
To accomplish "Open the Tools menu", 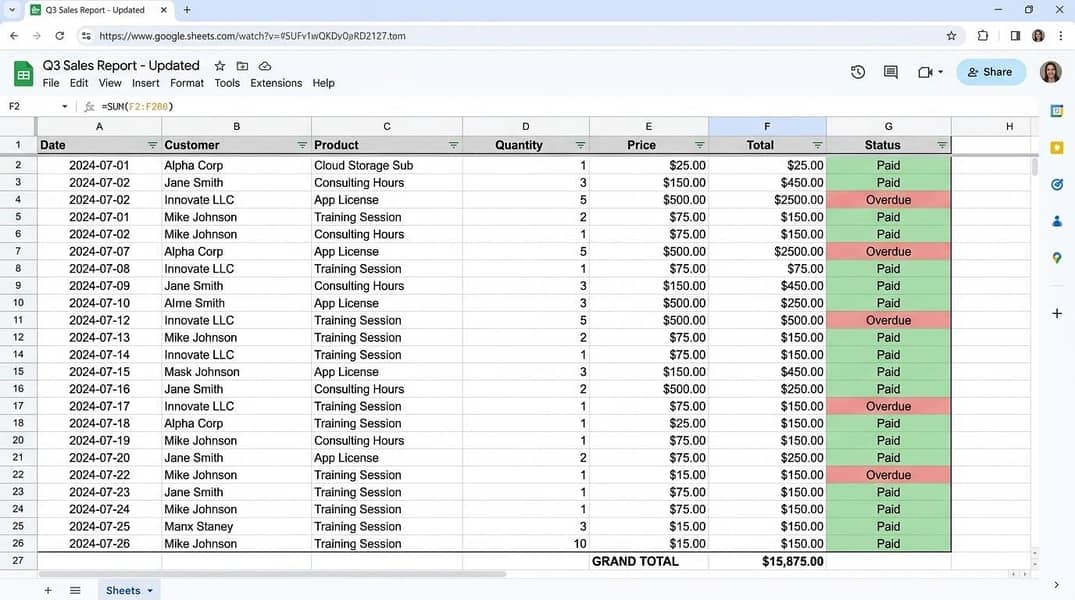I will point(227,83).
